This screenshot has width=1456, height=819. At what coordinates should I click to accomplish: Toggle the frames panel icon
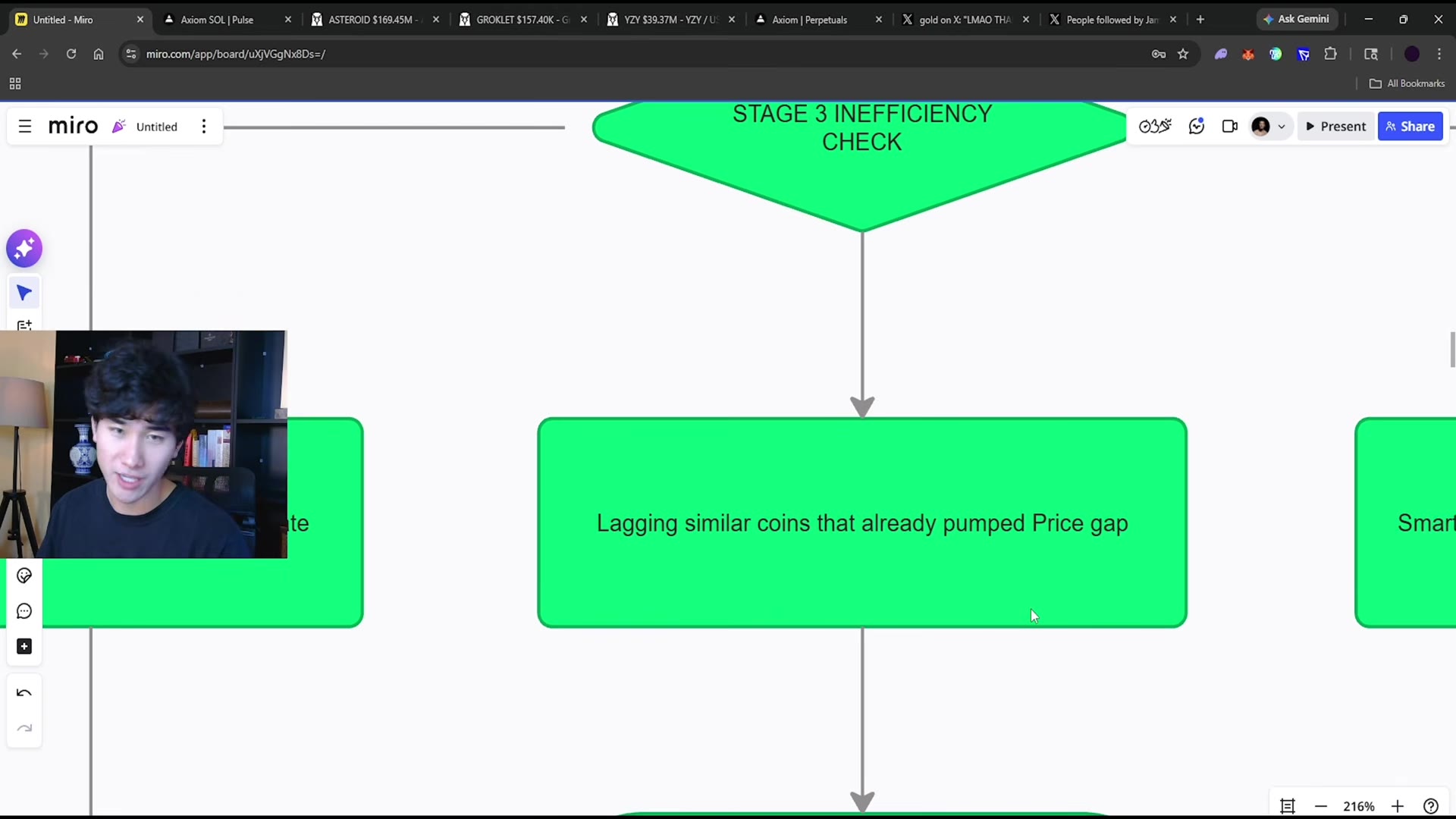point(1288,806)
